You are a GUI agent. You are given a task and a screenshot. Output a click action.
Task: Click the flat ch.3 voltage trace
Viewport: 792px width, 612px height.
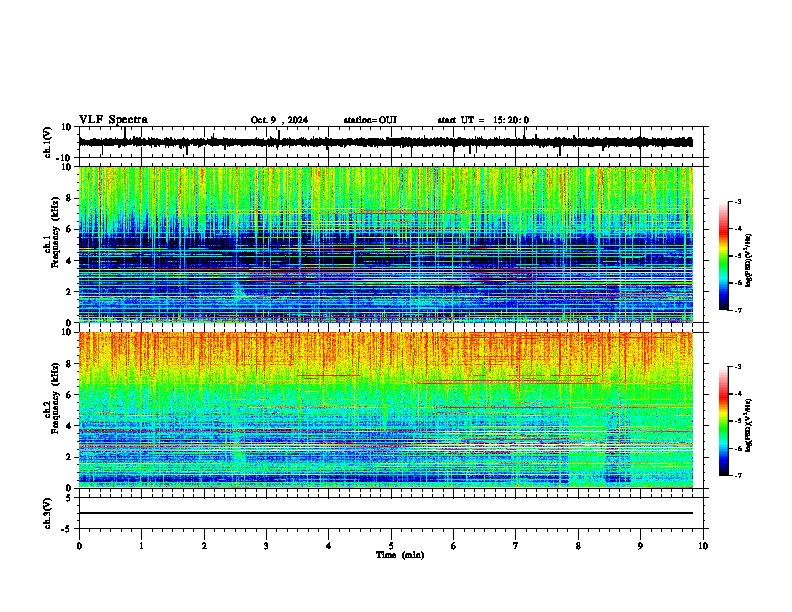(385, 513)
